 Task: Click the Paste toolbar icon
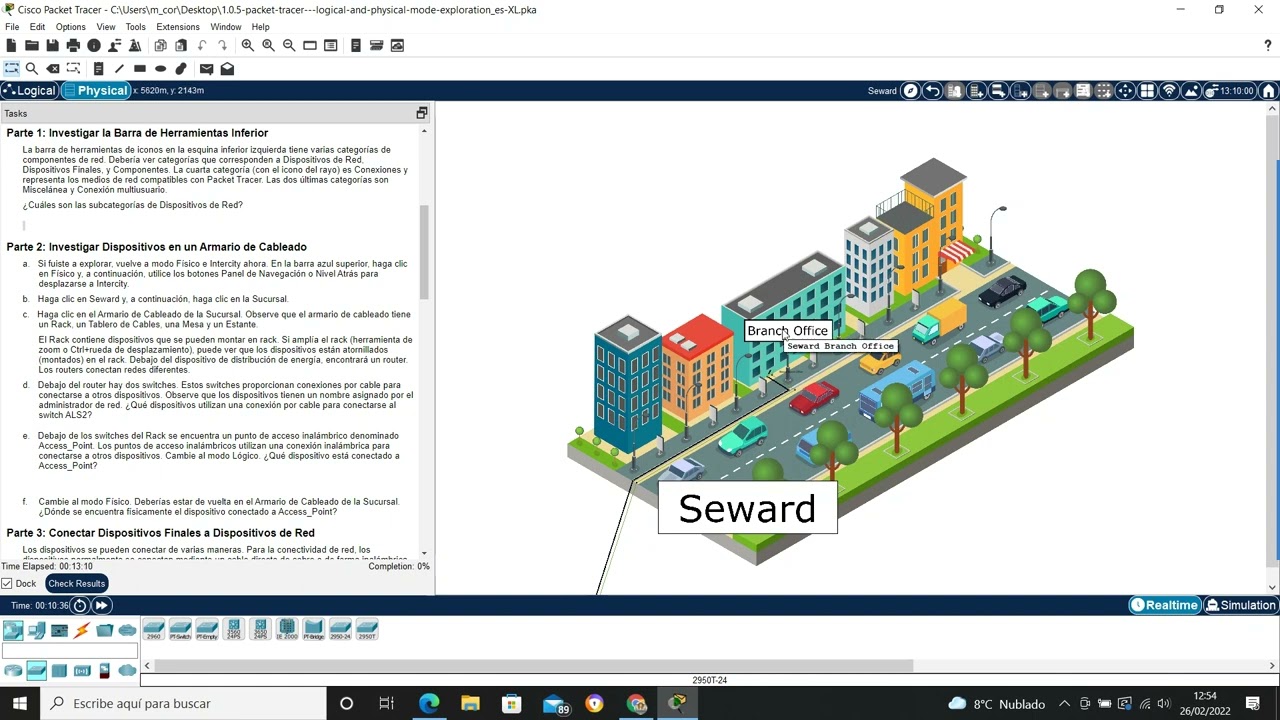click(181, 45)
